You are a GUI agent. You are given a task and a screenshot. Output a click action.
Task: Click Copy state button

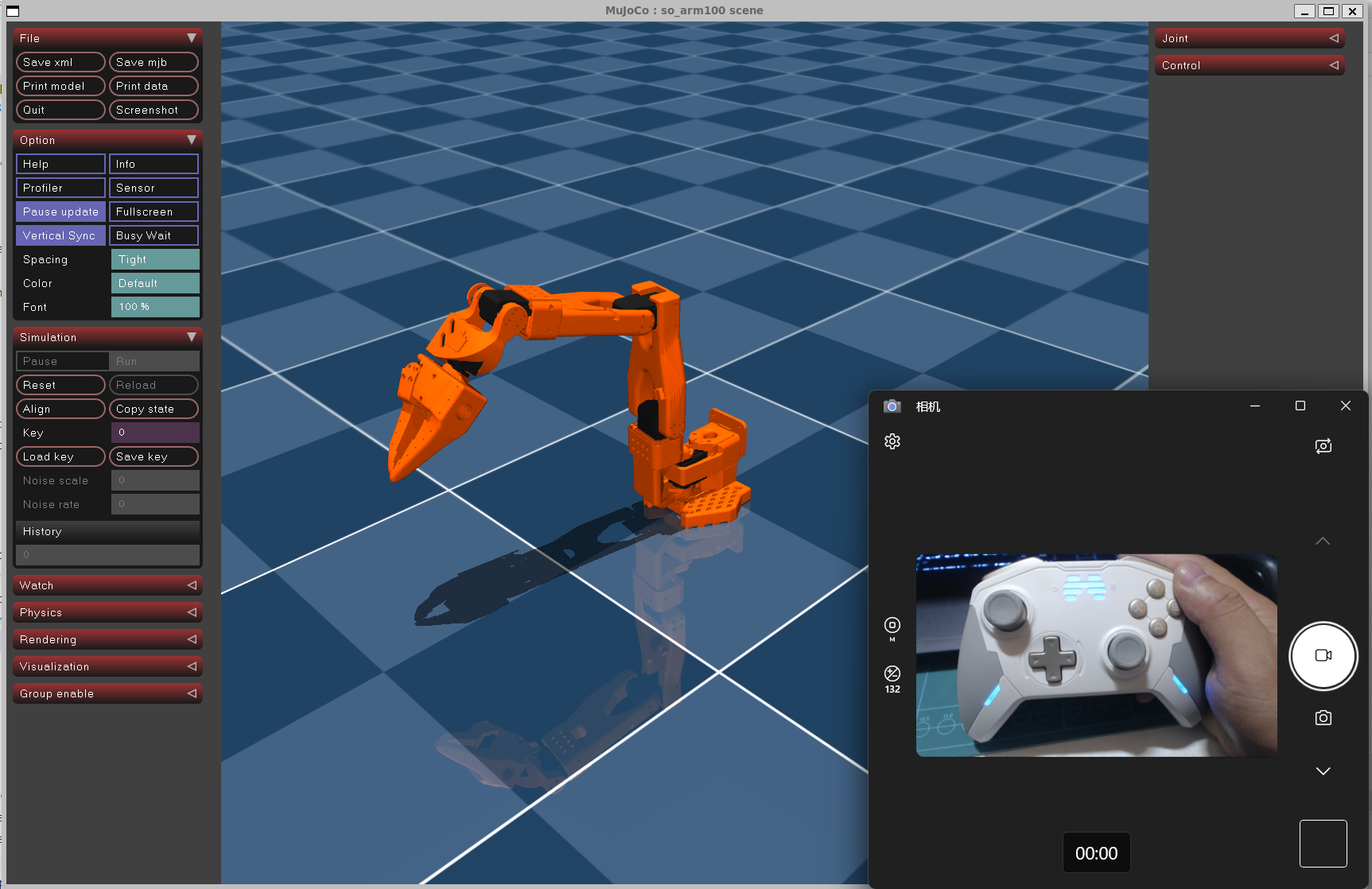click(x=154, y=409)
